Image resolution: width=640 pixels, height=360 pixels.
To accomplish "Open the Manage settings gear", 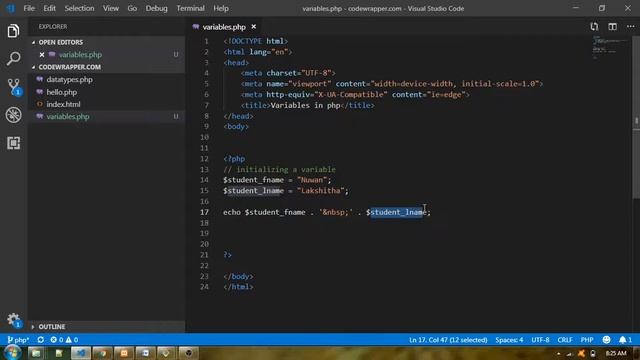I will (x=13, y=320).
